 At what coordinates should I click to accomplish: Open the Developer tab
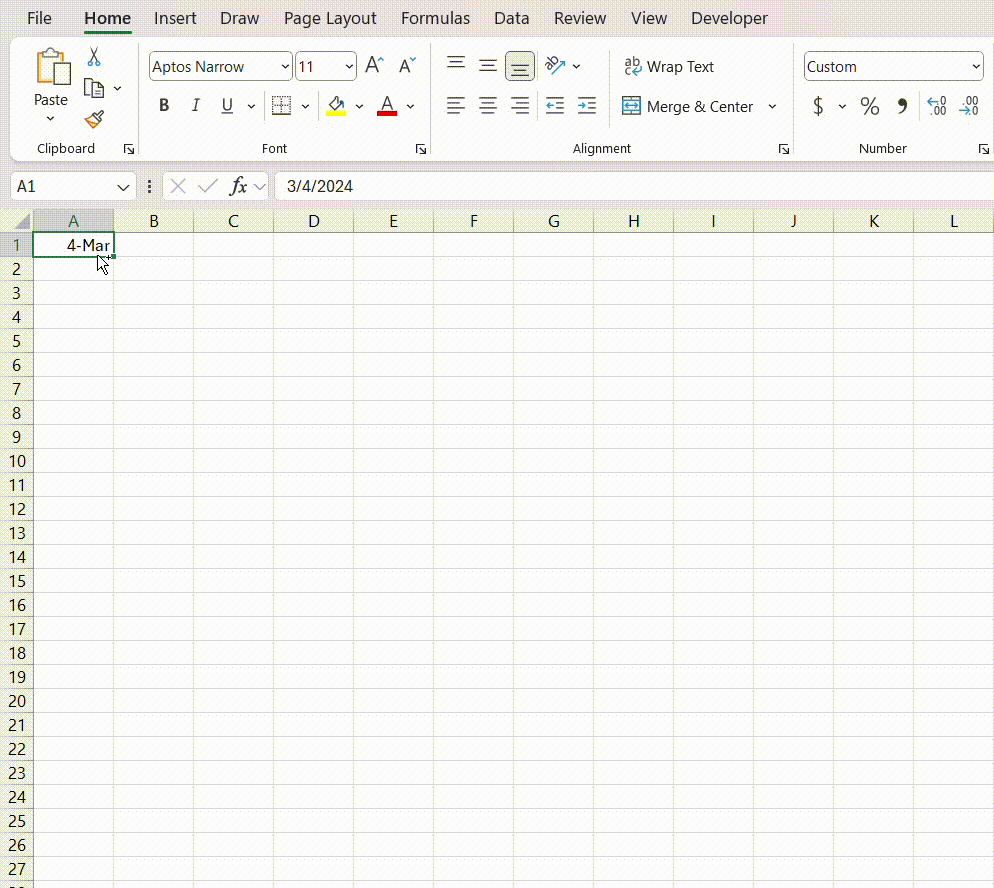729,18
